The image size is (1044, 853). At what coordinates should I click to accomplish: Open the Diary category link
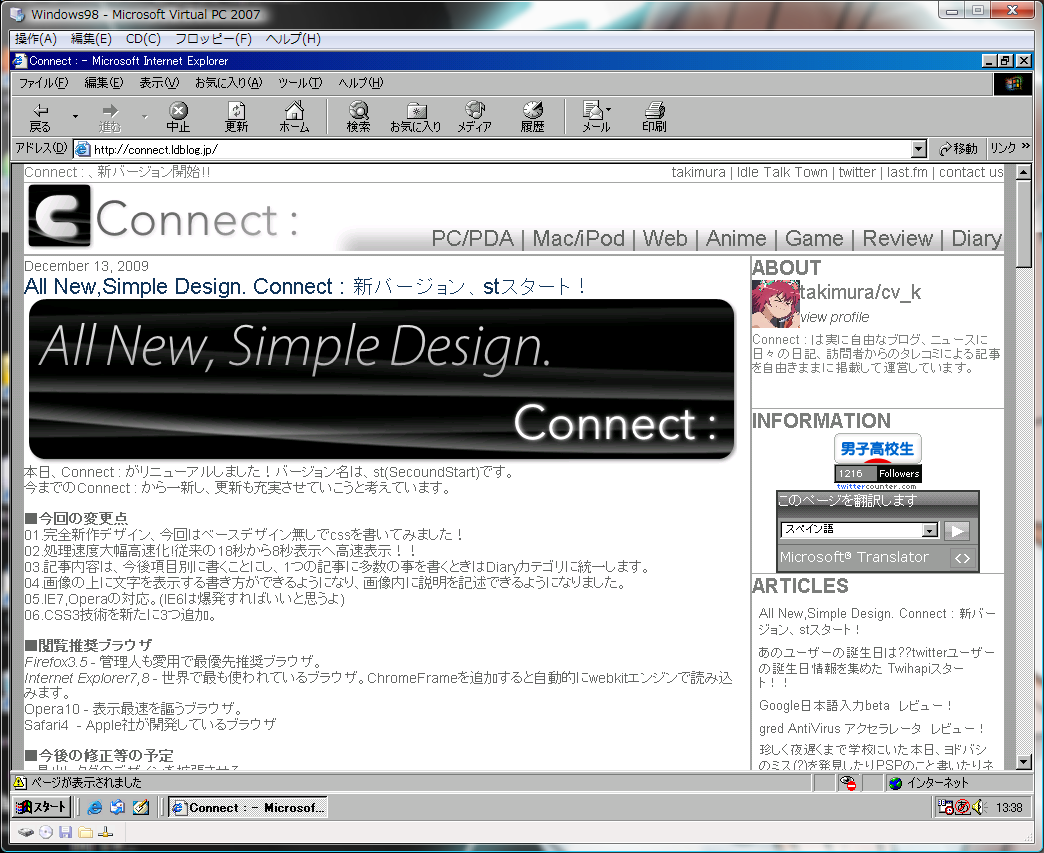976,238
